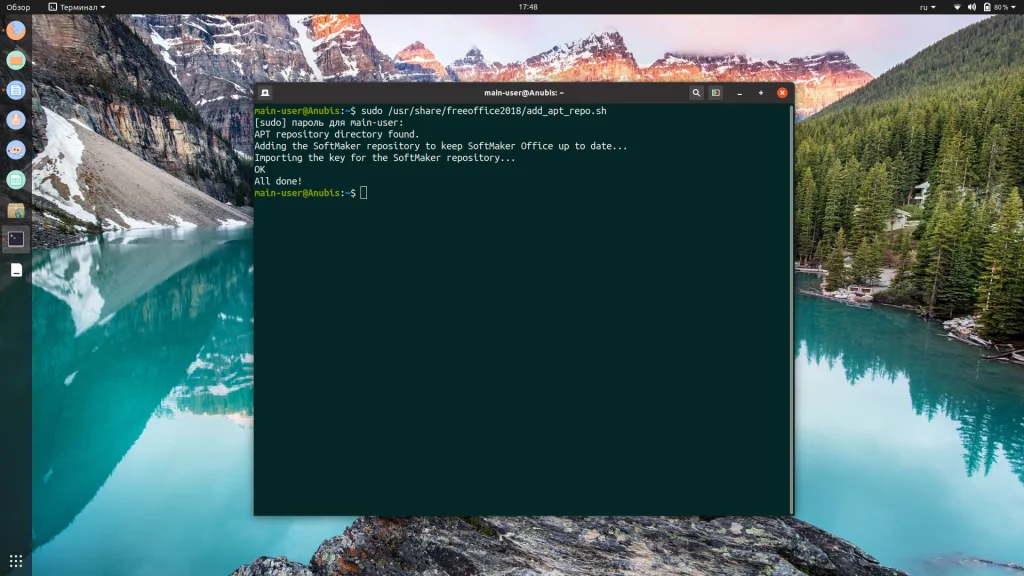
Task: Open the removable drive dock icon
Action: pos(16,270)
